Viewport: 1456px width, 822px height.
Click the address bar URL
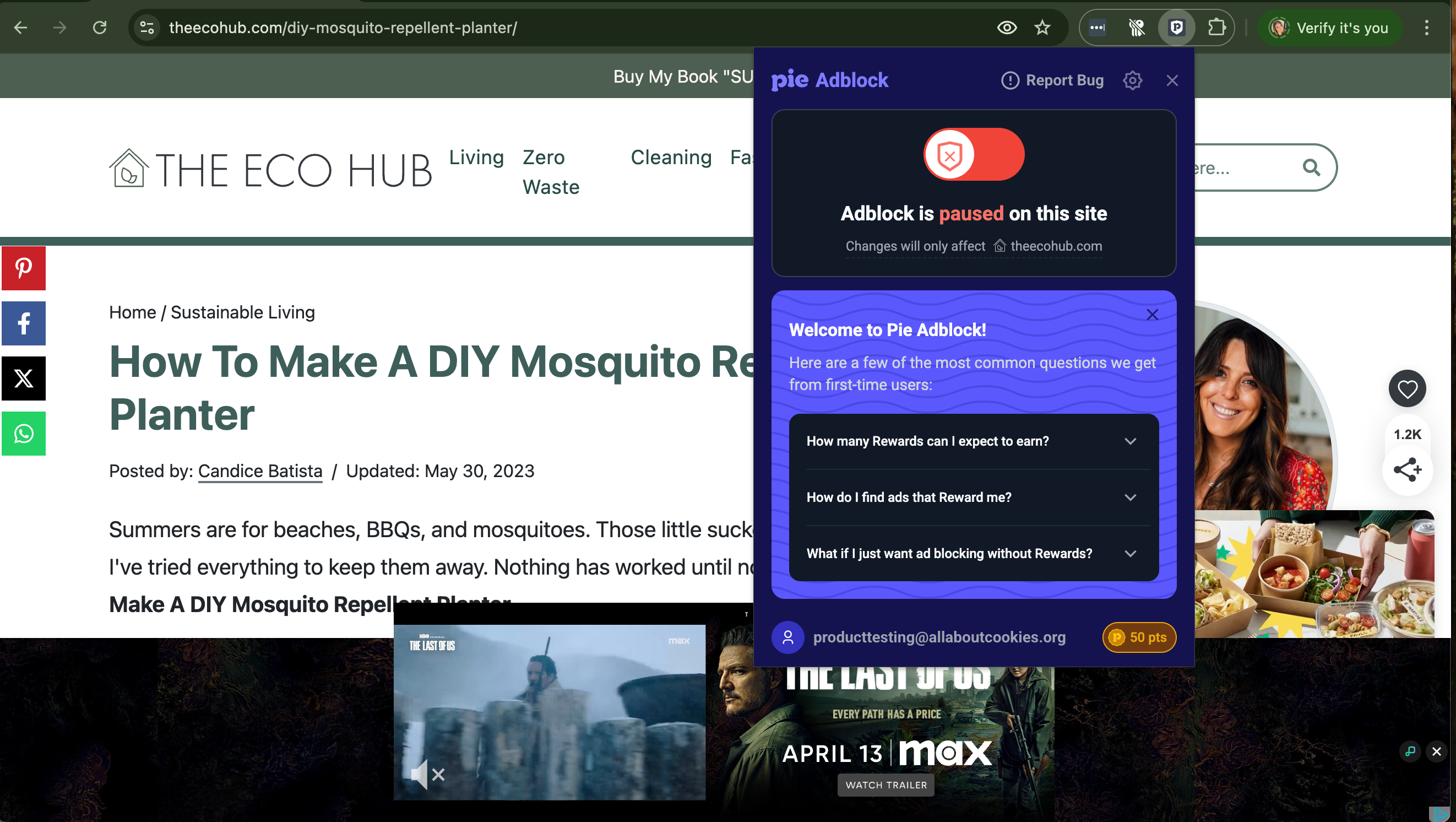pos(343,28)
